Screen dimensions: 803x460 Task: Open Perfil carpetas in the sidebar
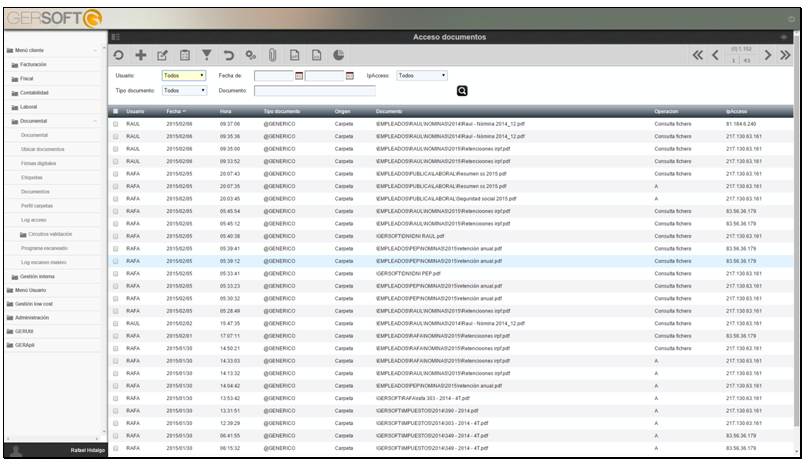37,206
